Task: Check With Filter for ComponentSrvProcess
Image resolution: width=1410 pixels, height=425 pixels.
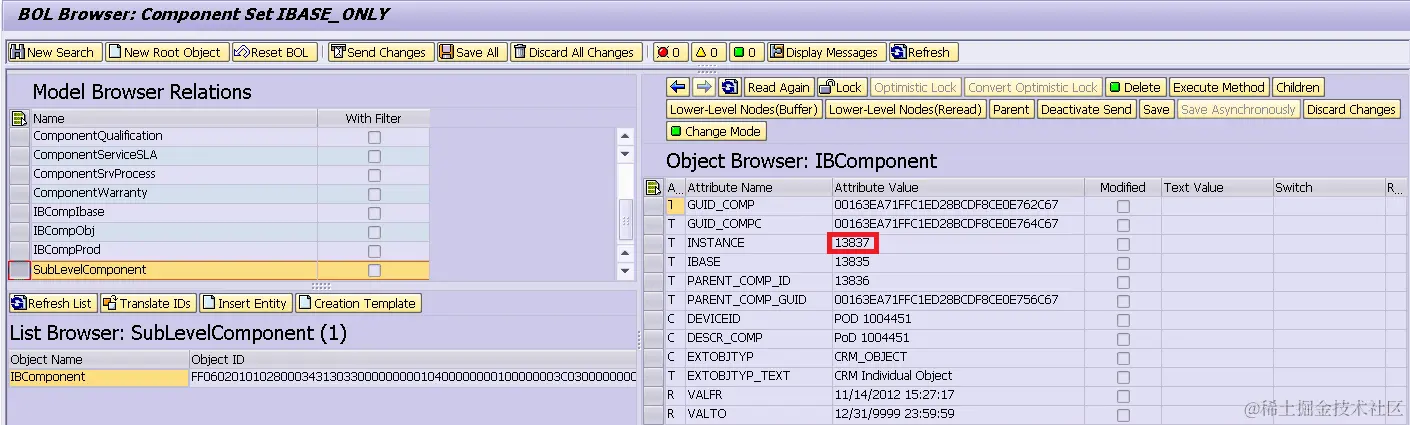Action: tap(374, 175)
